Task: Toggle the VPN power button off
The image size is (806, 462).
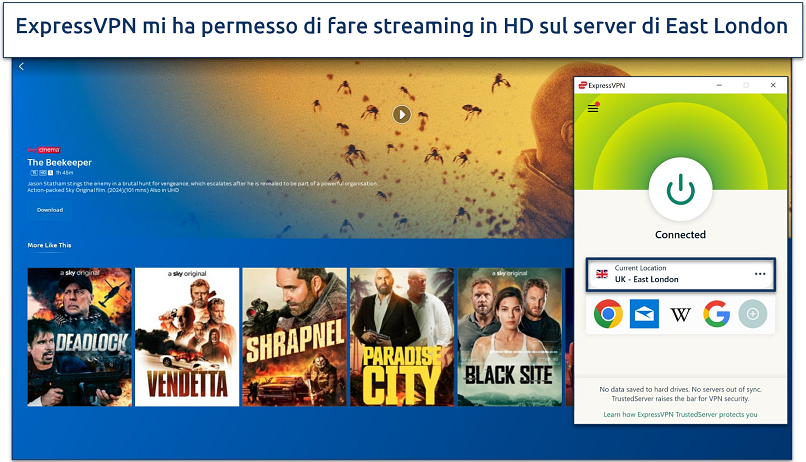Action: coord(681,189)
